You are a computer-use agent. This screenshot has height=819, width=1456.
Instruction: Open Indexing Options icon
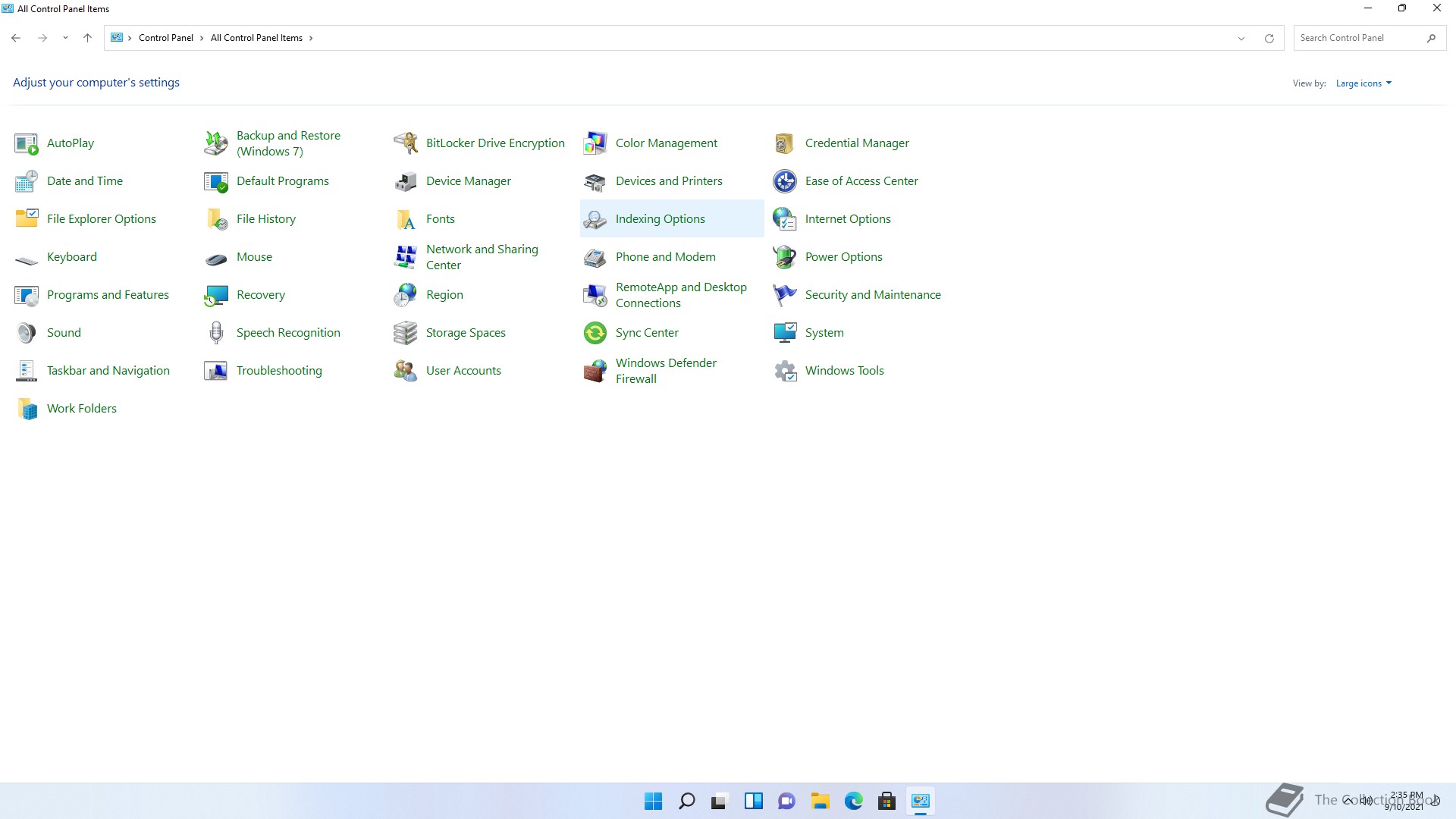(595, 219)
